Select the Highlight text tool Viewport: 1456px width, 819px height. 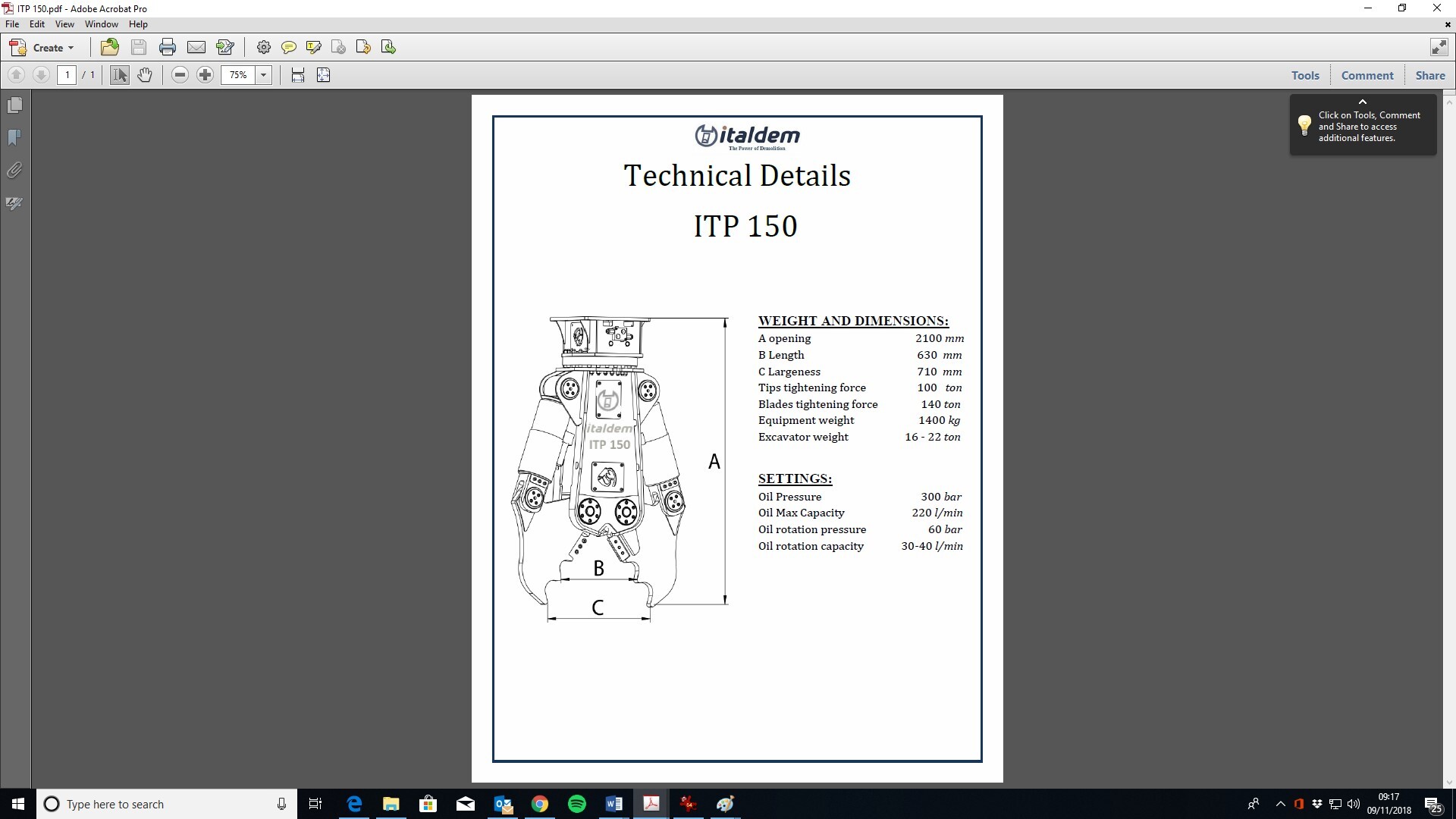click(314, 48)
